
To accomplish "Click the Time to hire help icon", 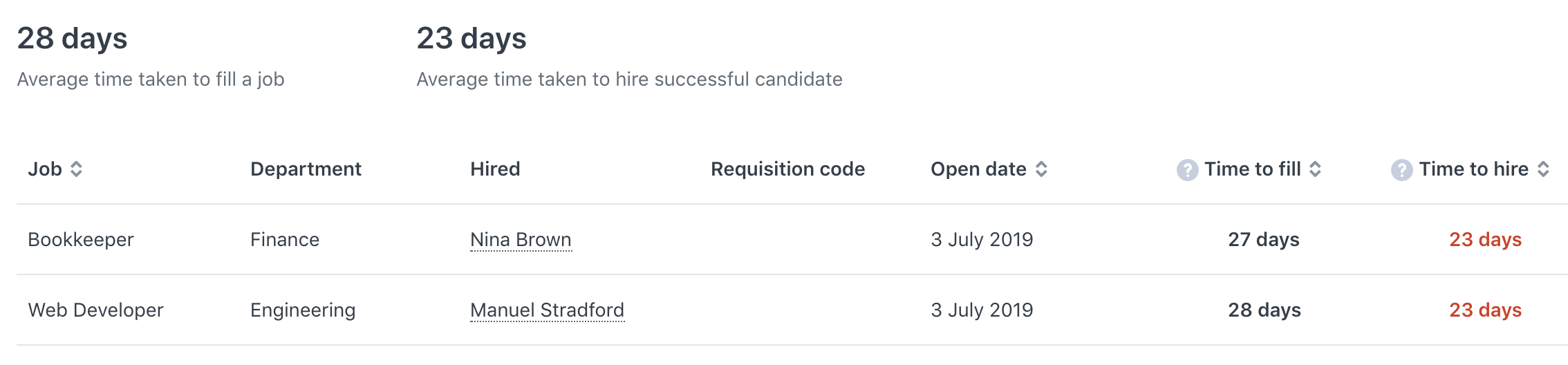I will pyautogui.click(x=1401, y=169).
